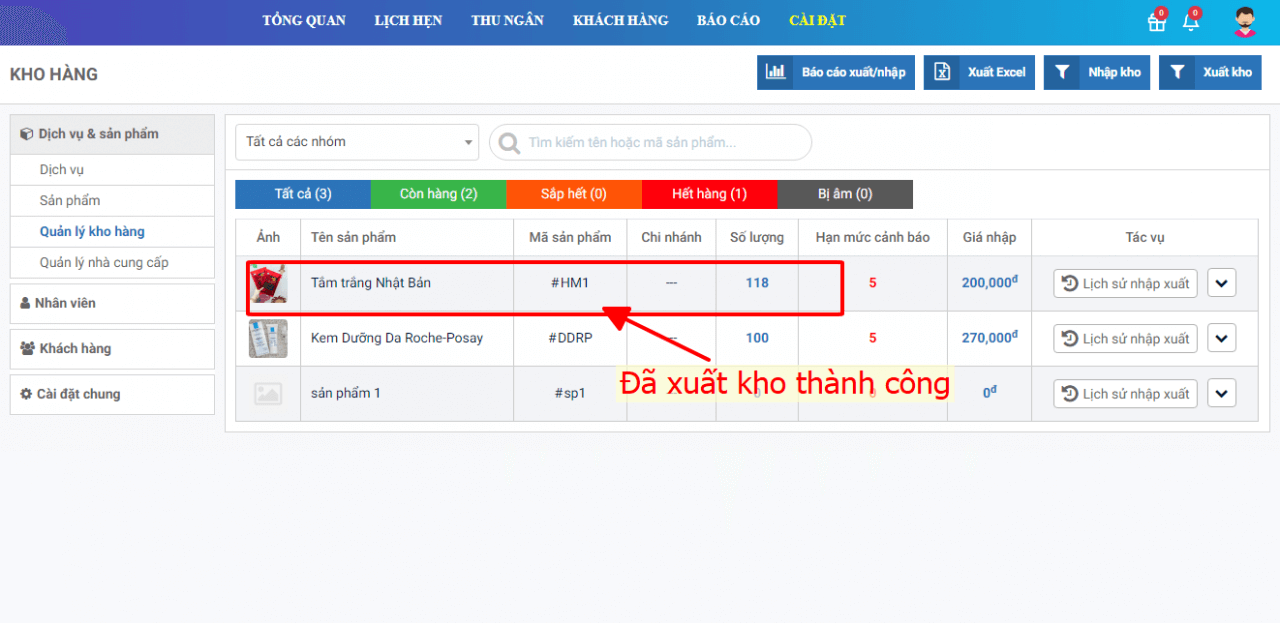Click the product search input field
Screen dimensions: 1280x623
click(x=660, y=143)
